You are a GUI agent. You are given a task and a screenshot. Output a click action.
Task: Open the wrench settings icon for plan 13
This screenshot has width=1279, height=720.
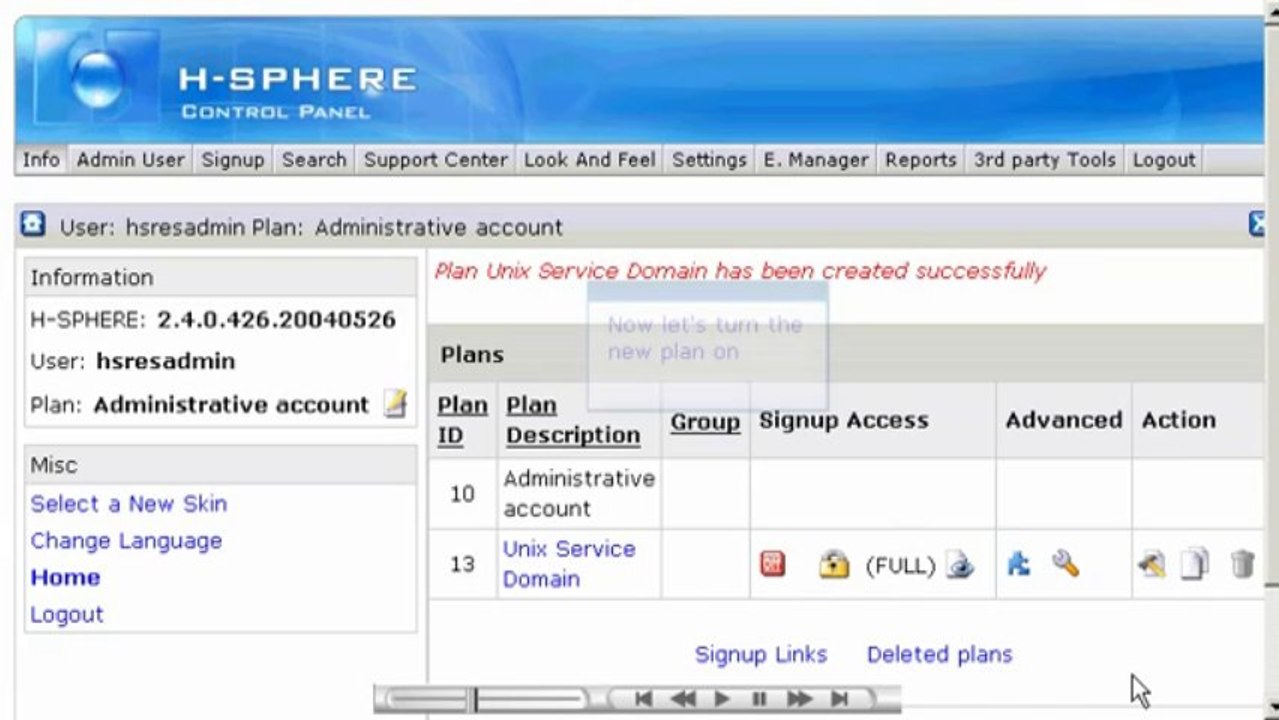tap(1065, 564)
